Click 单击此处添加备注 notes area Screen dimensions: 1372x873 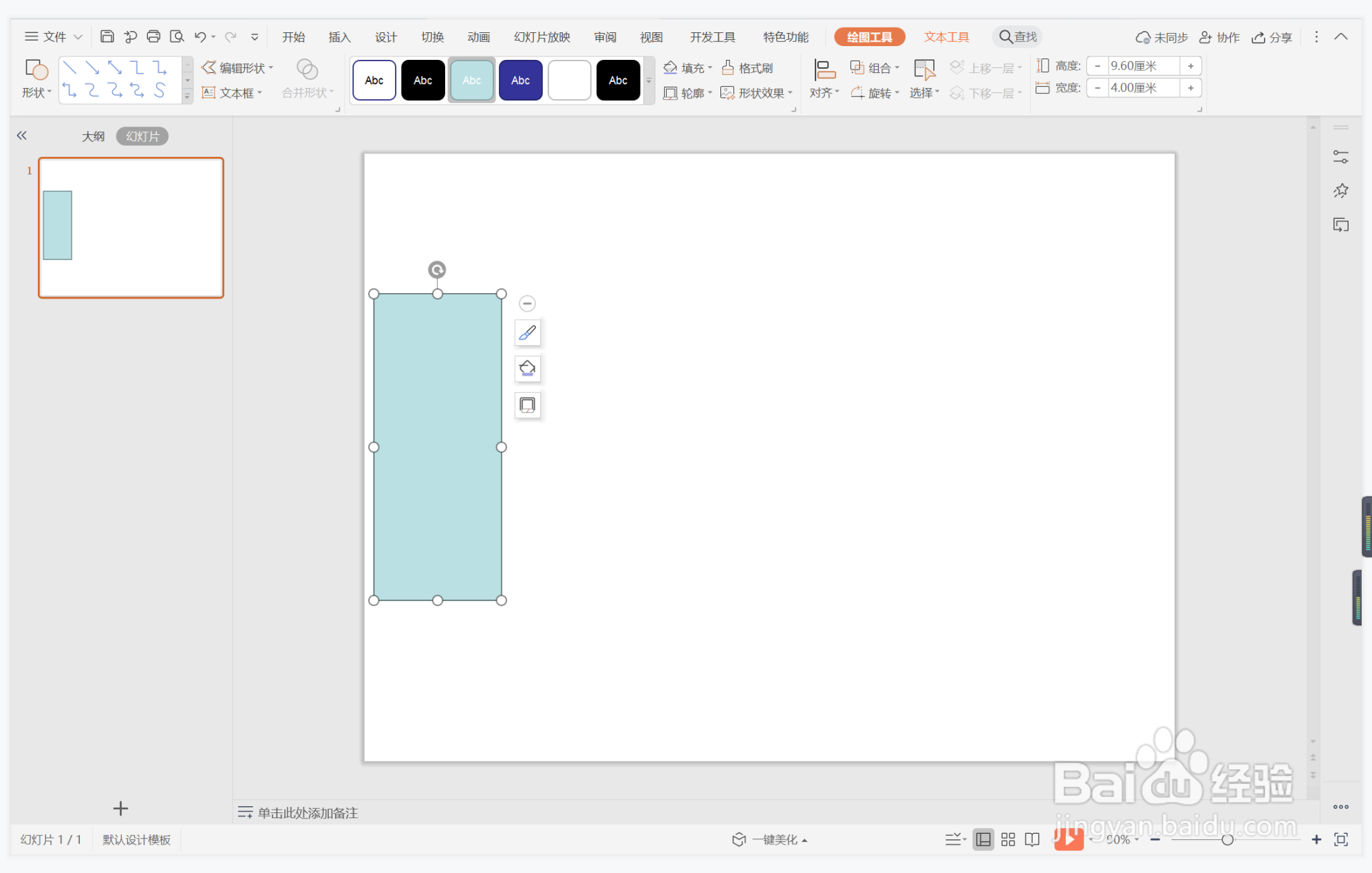[x=307, y=812]
